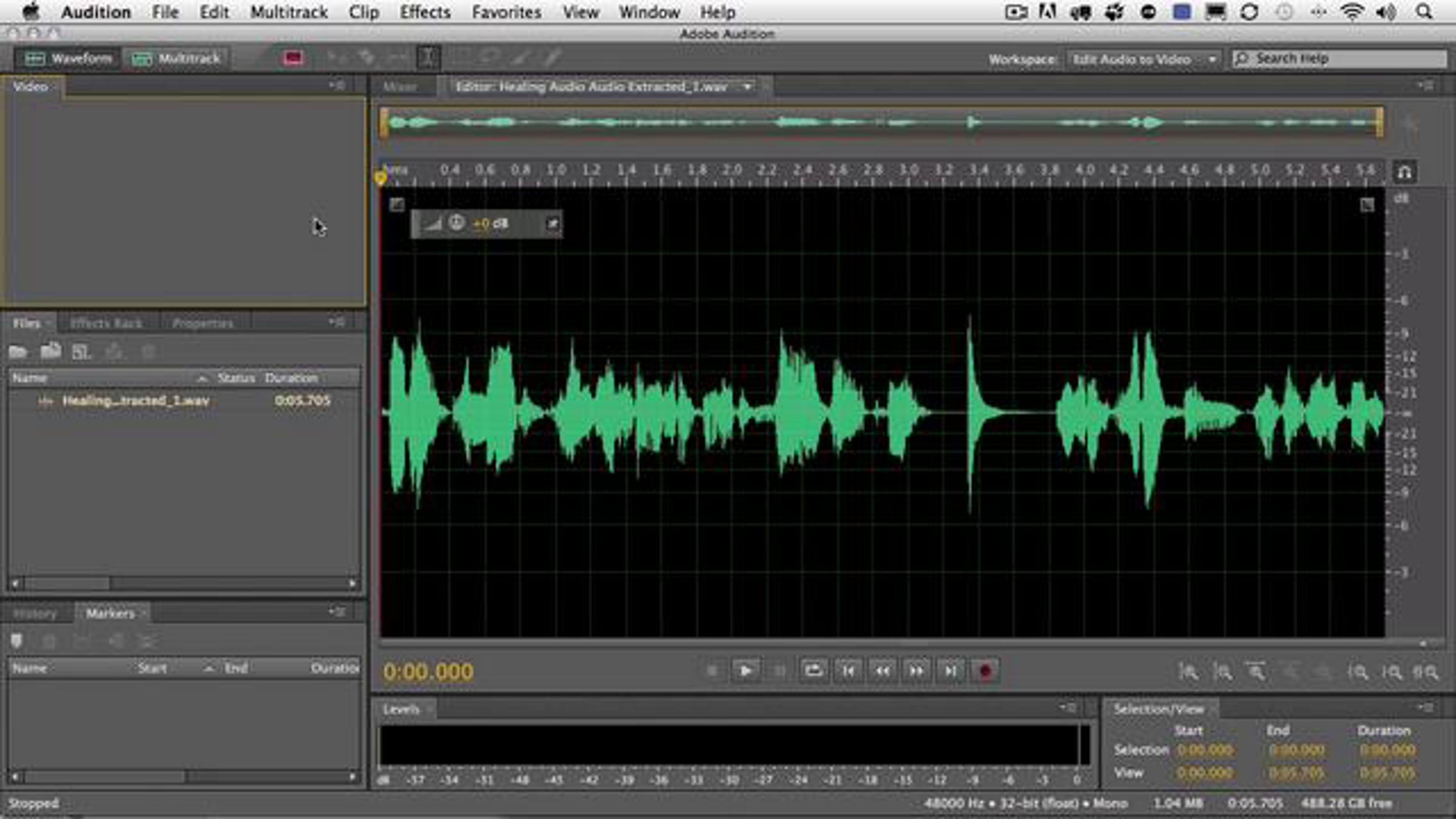Click the spectral frequency display icon
This screenshot has height=819, width=1456.
coord(293,58)
